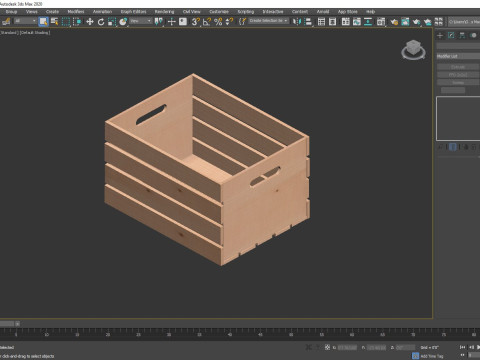Image resolution: width=480 pixels, height=360 pixels.
Task: Click the object name field in Modify panel
Action: tap(458, 46)
